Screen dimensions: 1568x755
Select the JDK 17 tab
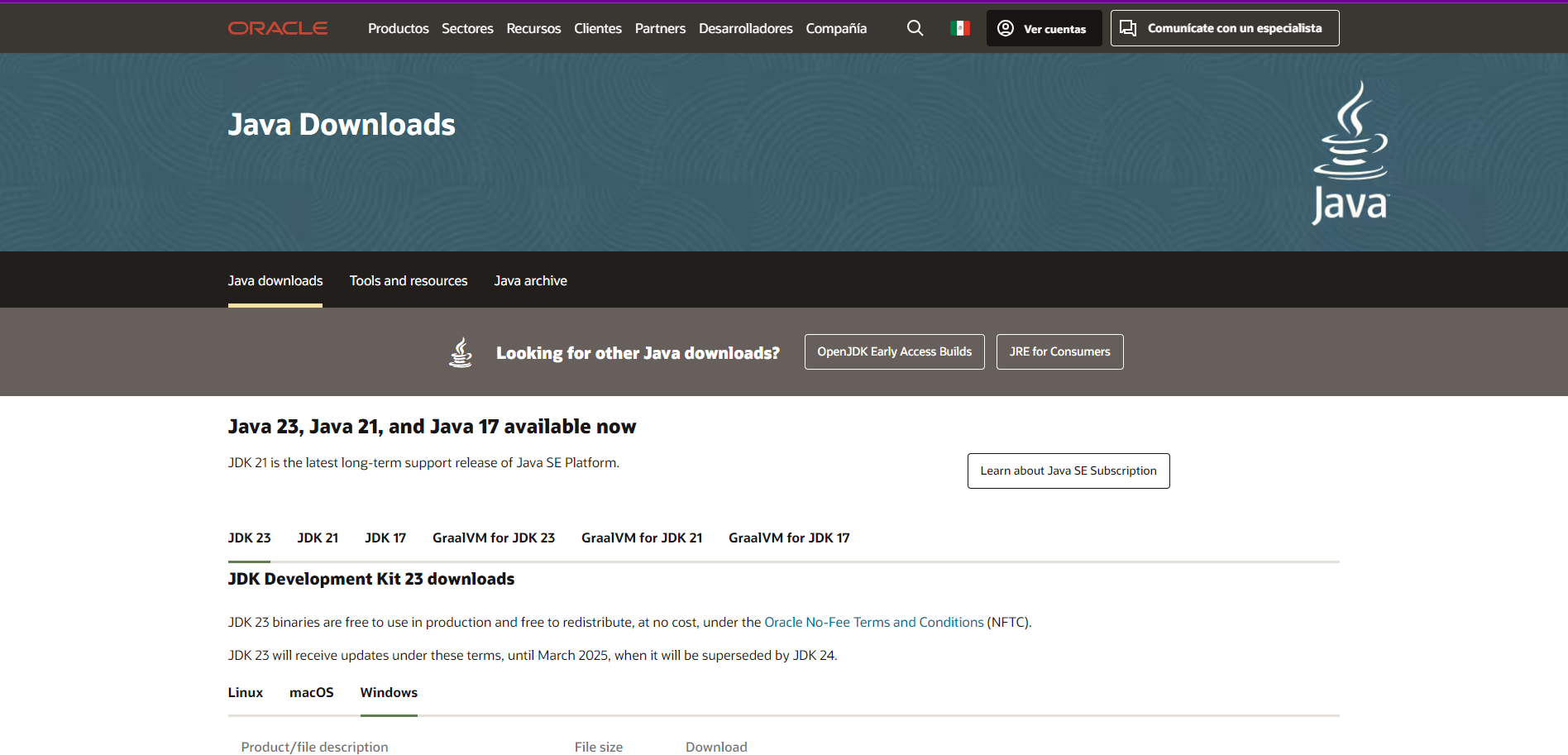click(x=385, y=538)
